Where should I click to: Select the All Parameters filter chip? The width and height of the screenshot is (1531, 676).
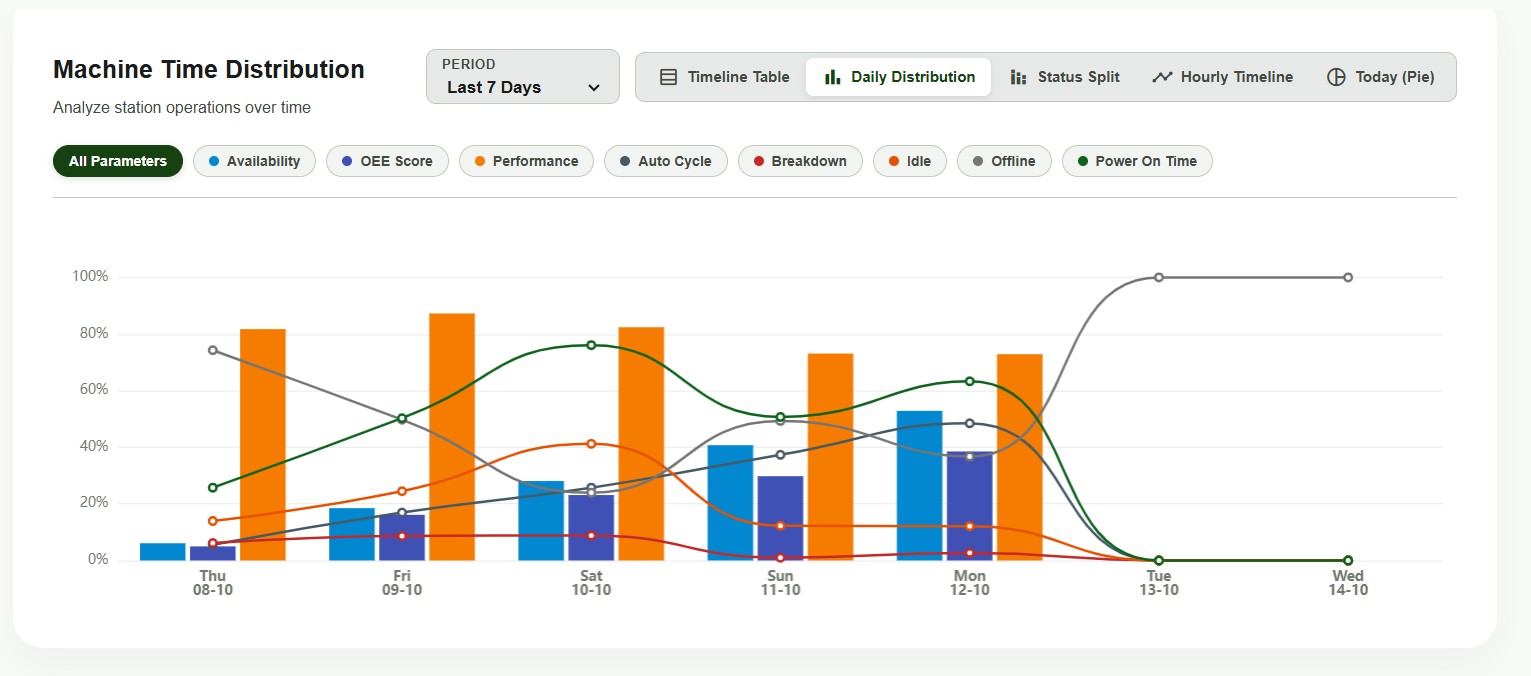[x=118, y=161]
